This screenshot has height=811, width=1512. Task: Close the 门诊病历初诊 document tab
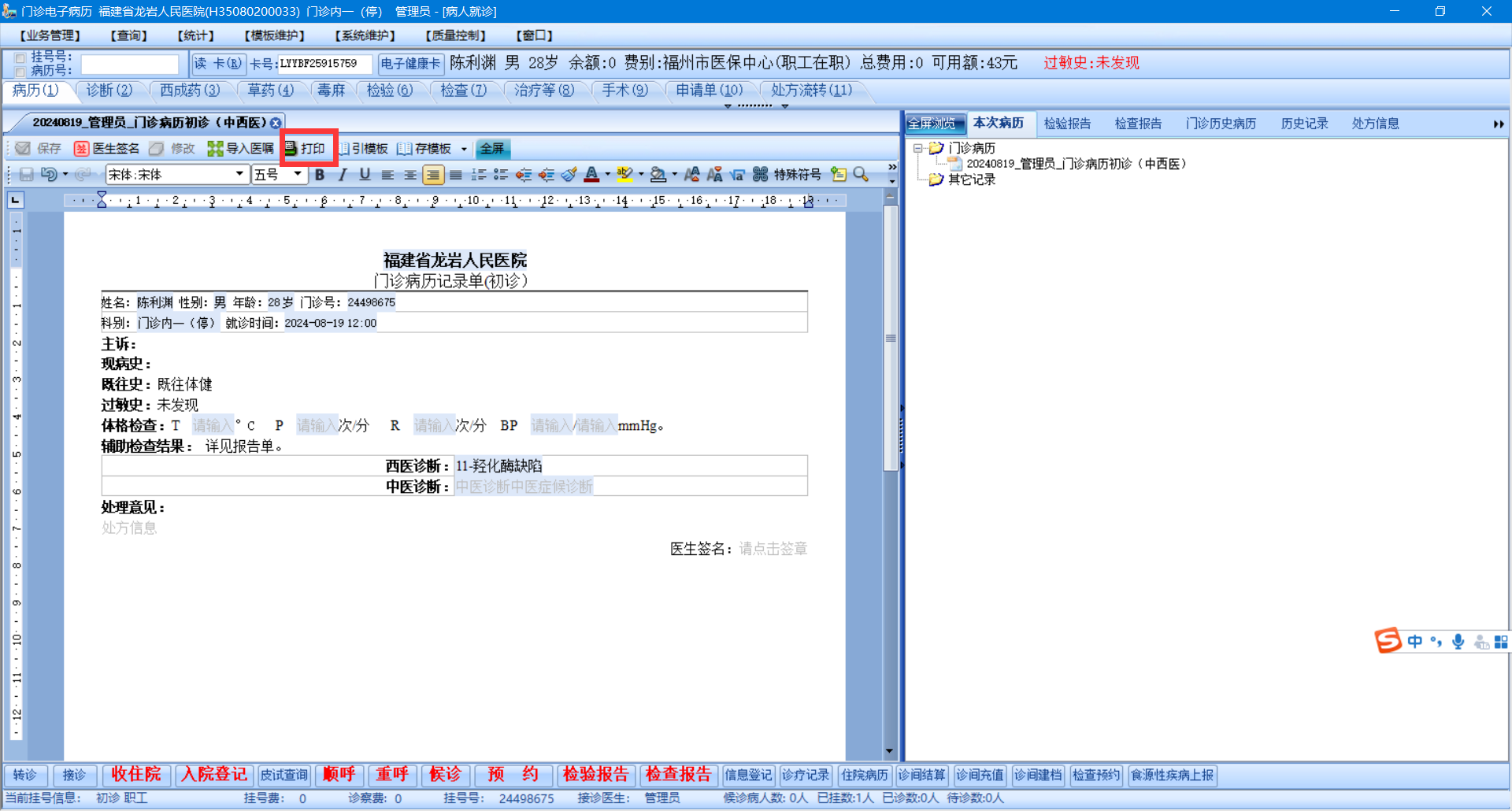coord(276,123)
